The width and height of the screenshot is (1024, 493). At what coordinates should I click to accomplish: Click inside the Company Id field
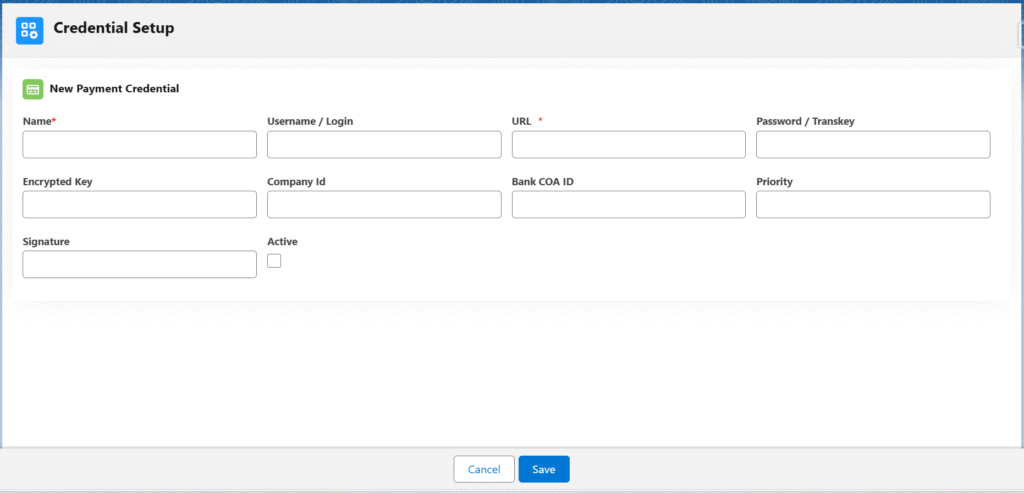[x=384, y=205]
